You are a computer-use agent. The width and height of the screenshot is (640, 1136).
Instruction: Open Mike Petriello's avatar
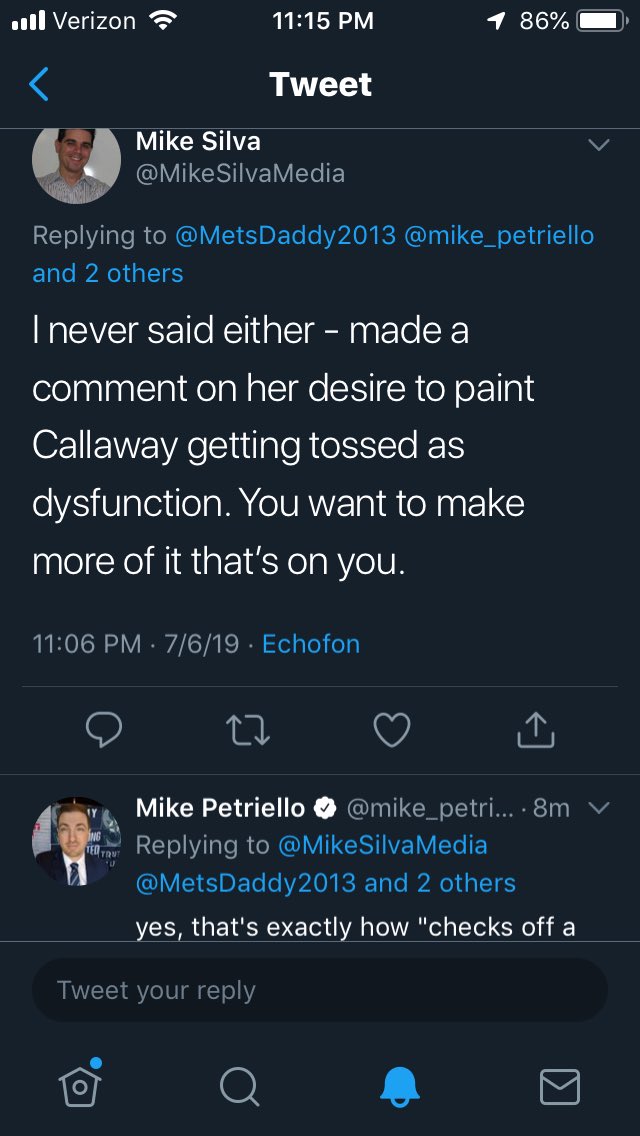(76, 841)
